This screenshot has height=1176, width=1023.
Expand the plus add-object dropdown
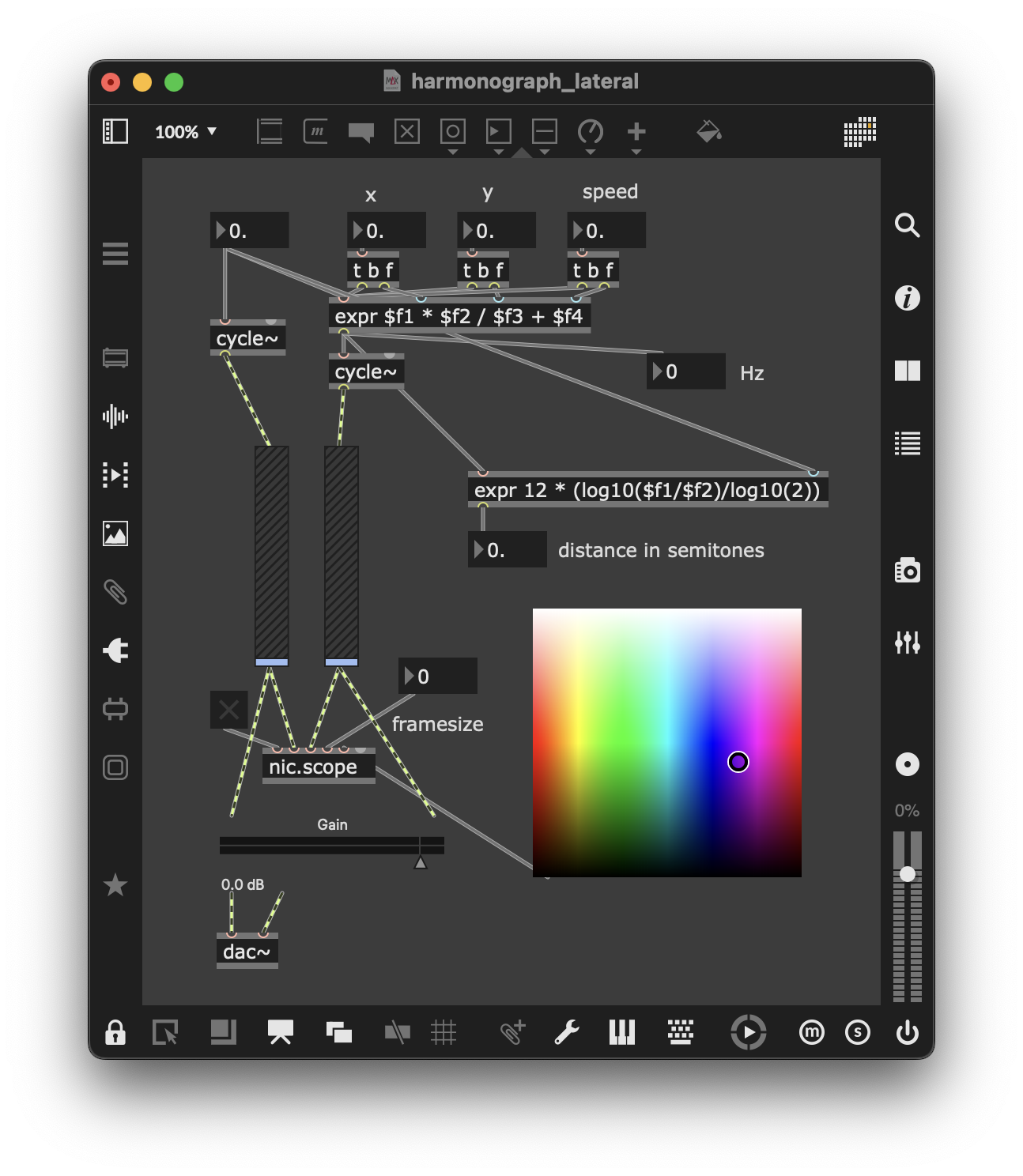tap(636, 152)
